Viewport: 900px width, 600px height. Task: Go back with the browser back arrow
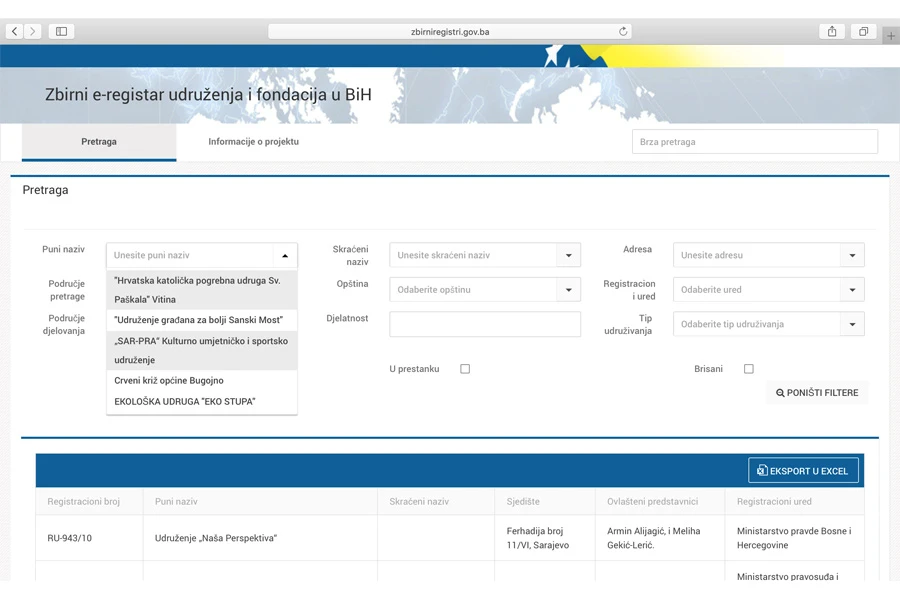coord(15,32)
